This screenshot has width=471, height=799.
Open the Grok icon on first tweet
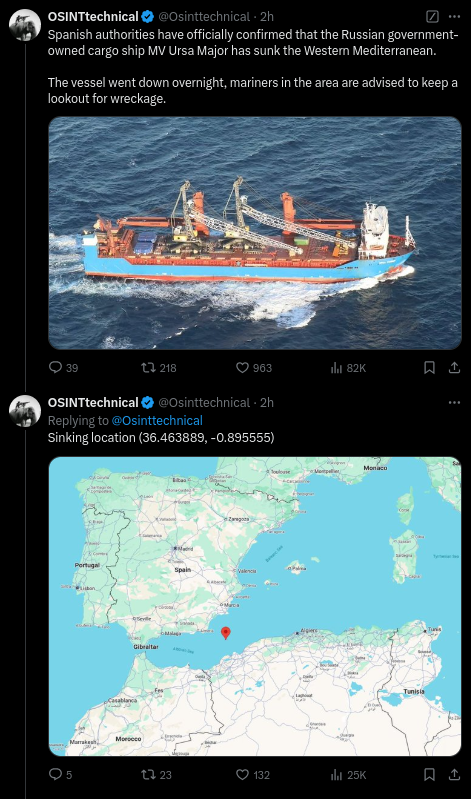tap(432, 17)
